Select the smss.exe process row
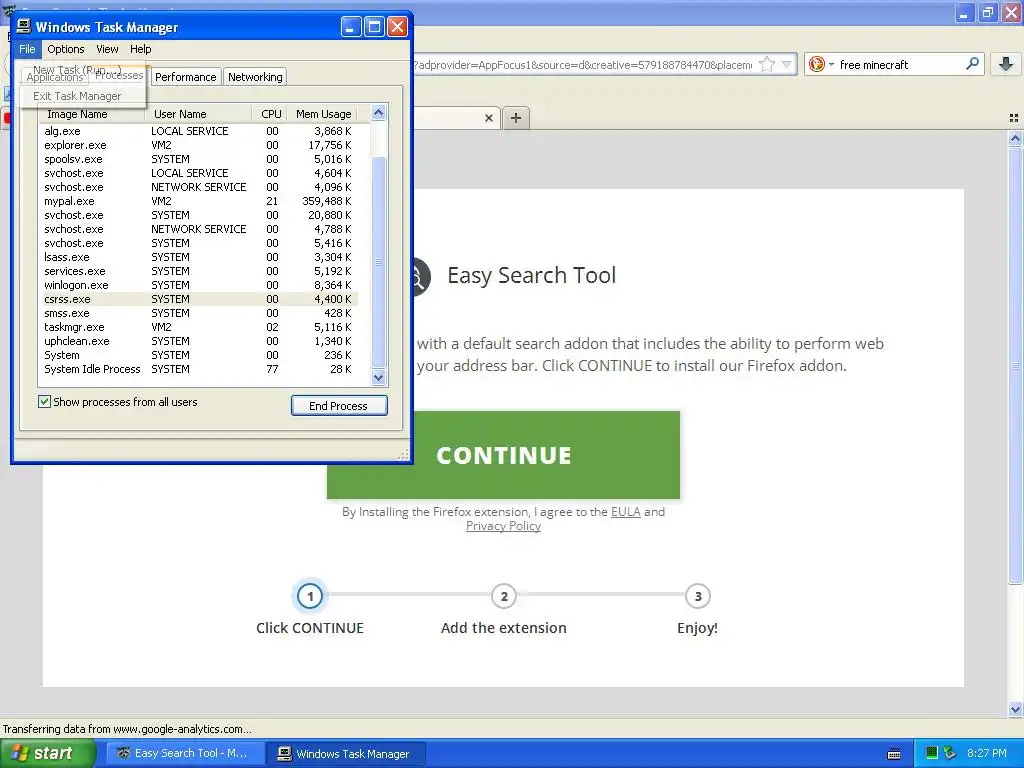1024x768 pixels. pyautogui.click(x=199, y=313)
